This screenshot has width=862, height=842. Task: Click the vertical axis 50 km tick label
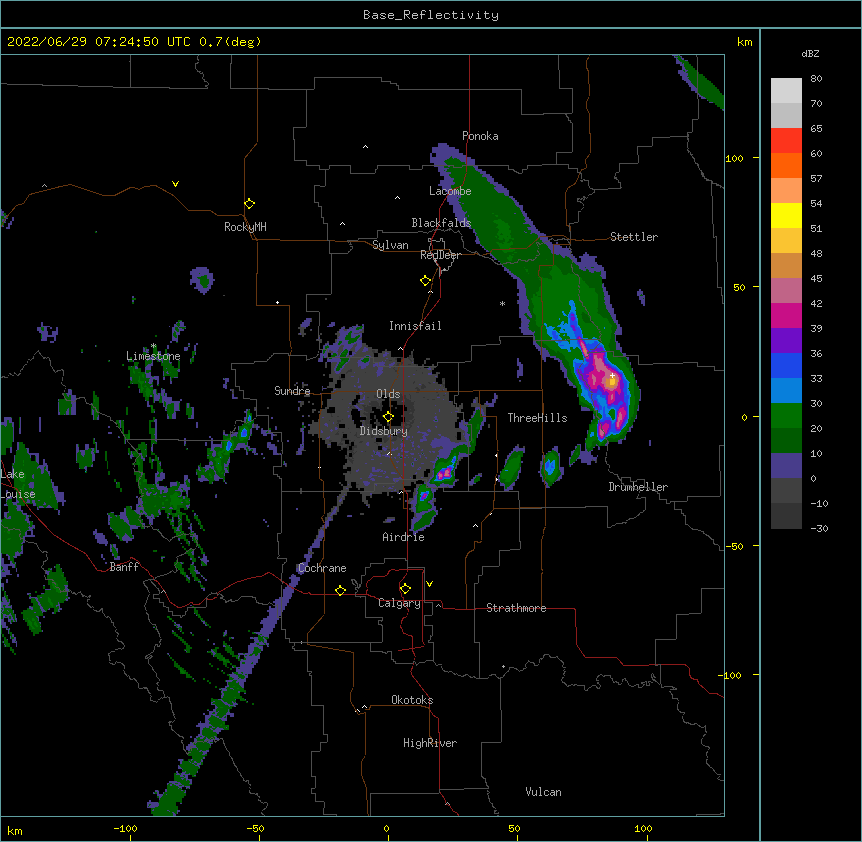click(739, 287)
